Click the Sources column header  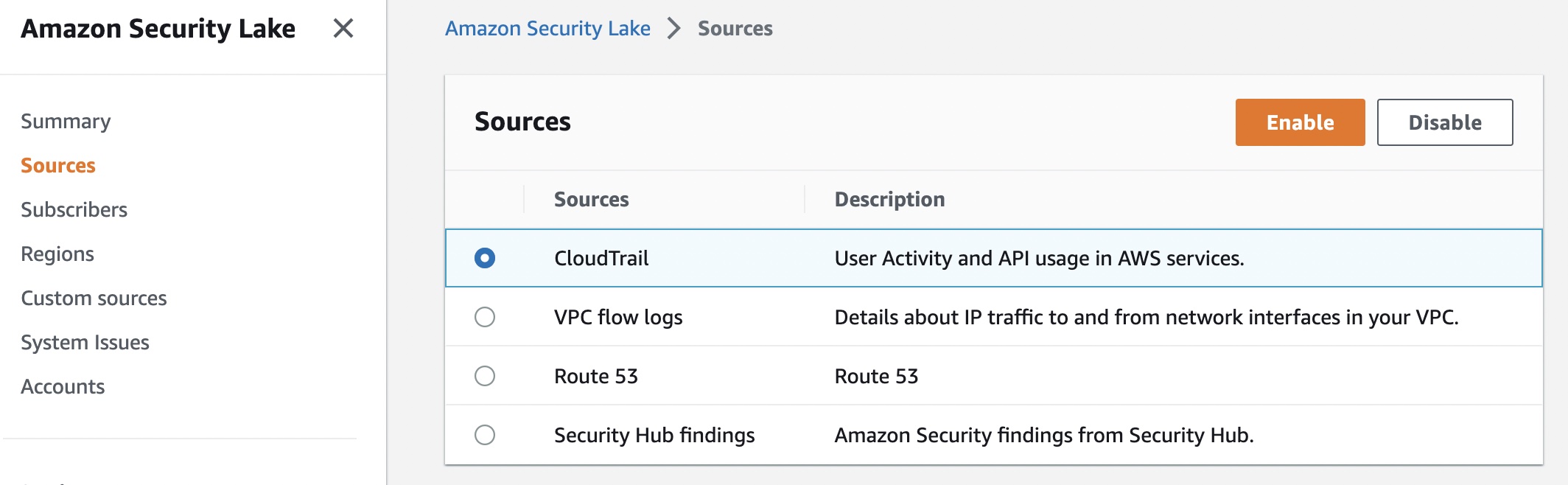591,200
